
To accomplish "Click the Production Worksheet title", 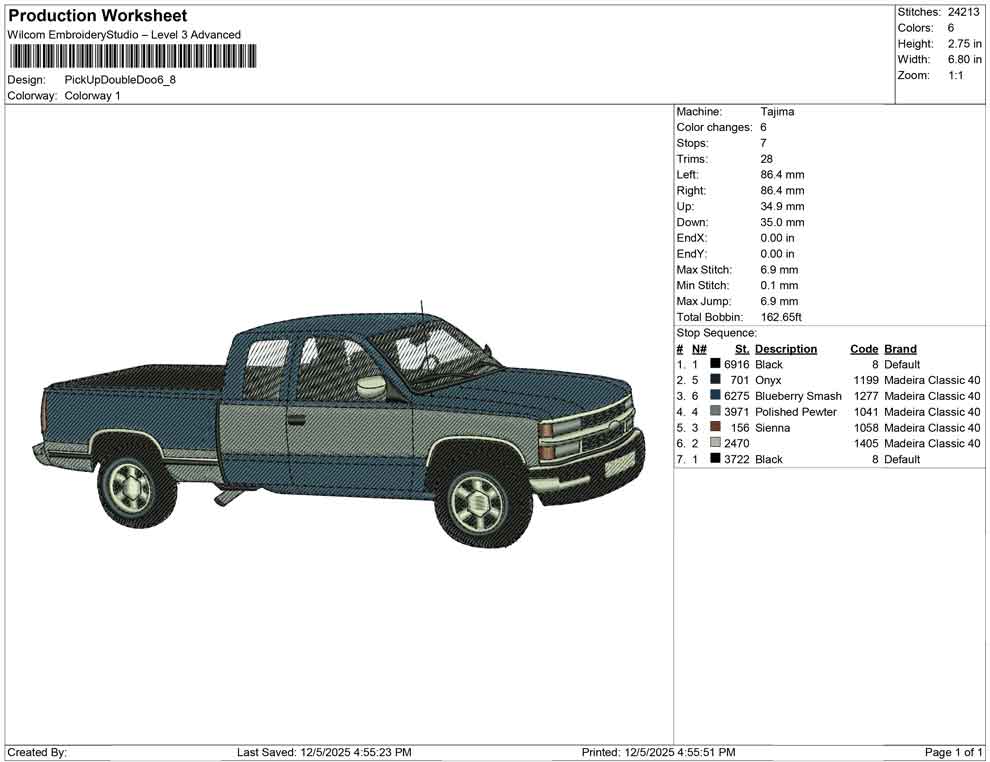I will click(x=98, y=16).
